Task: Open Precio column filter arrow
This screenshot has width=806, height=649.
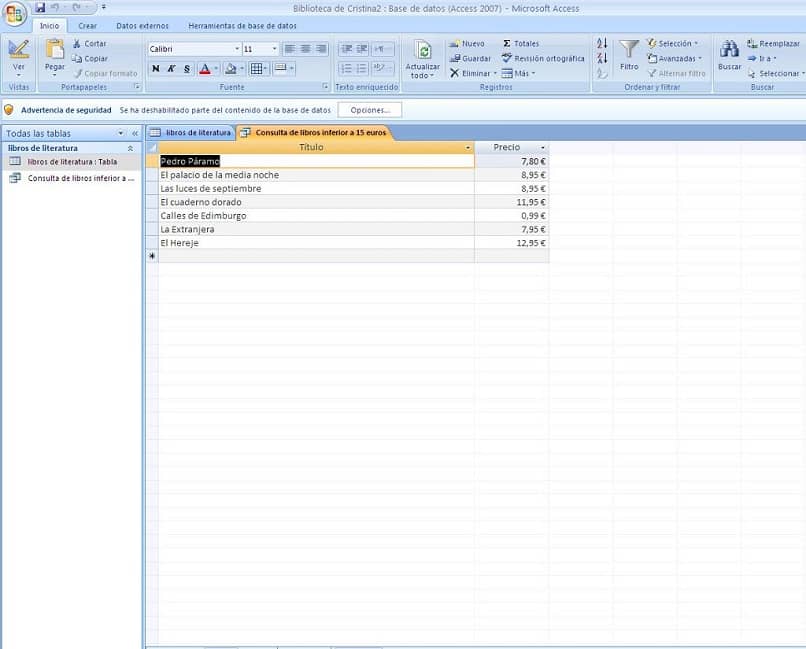Action: point(543,147)
